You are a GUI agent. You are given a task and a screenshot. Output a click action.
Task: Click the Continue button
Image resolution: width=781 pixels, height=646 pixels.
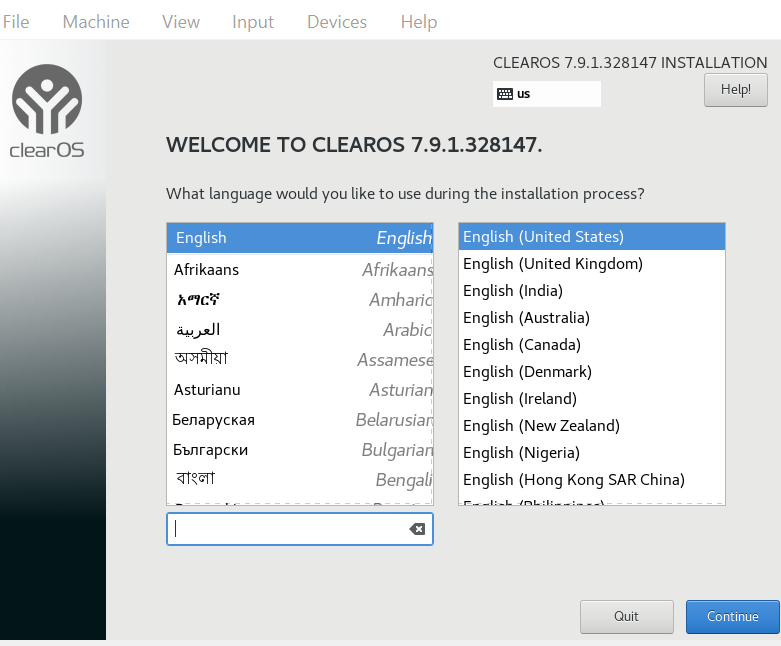(x=733, y=617)
